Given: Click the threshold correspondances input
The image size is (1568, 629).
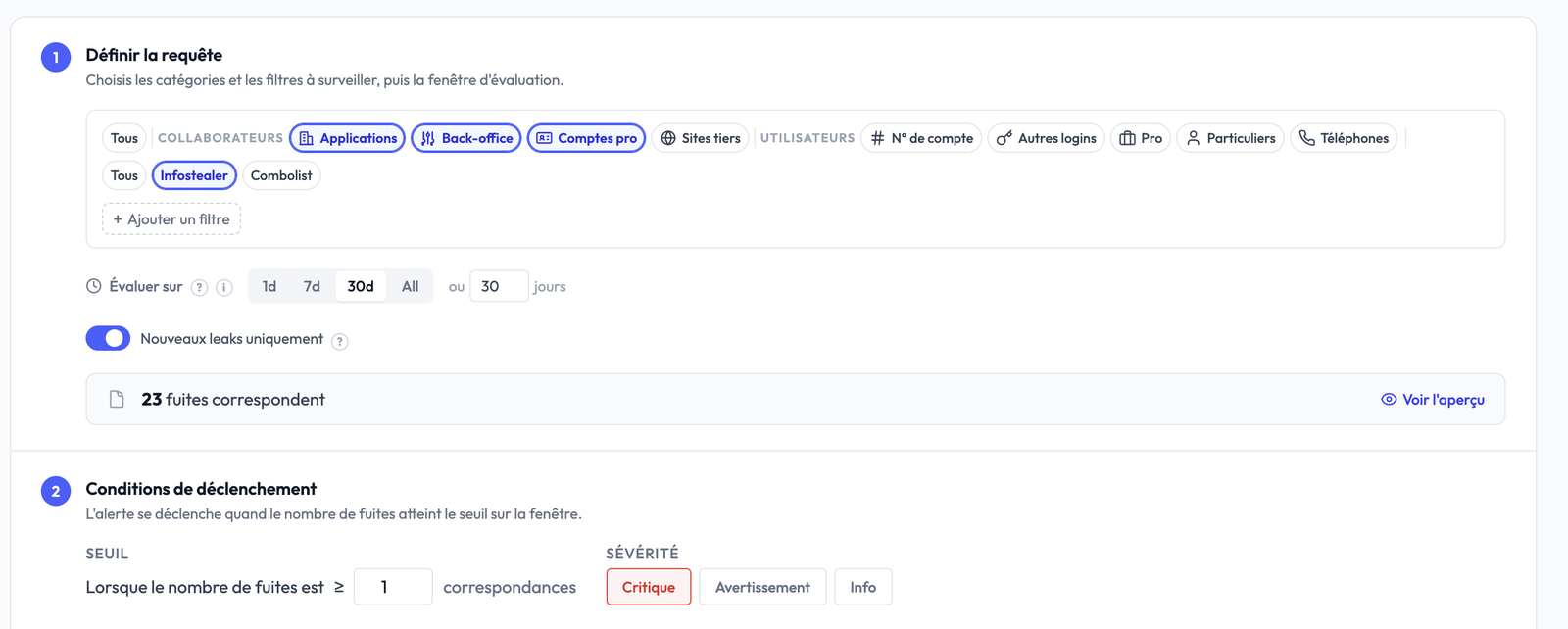Looking at the screenshot, I should click(x=393, y=587).
